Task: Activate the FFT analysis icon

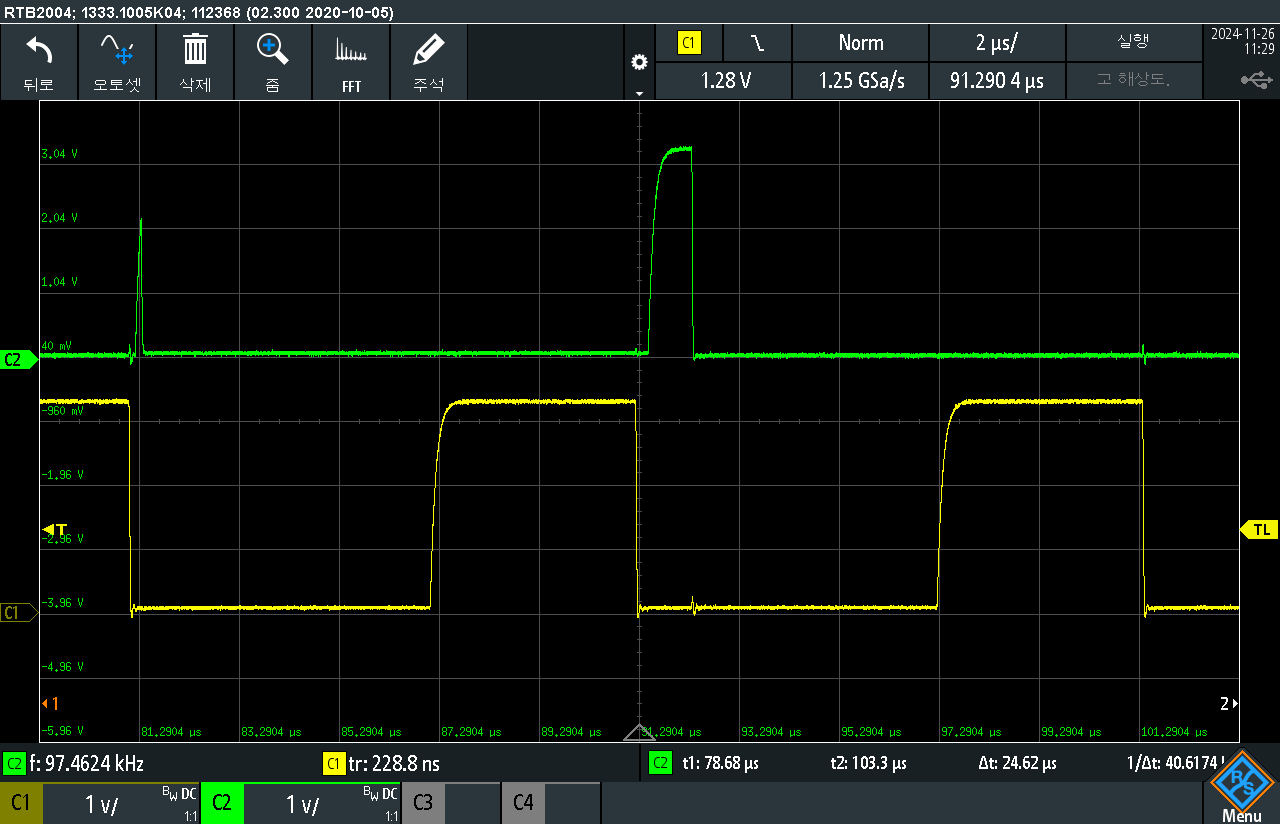Action: [x=351, y=61]
